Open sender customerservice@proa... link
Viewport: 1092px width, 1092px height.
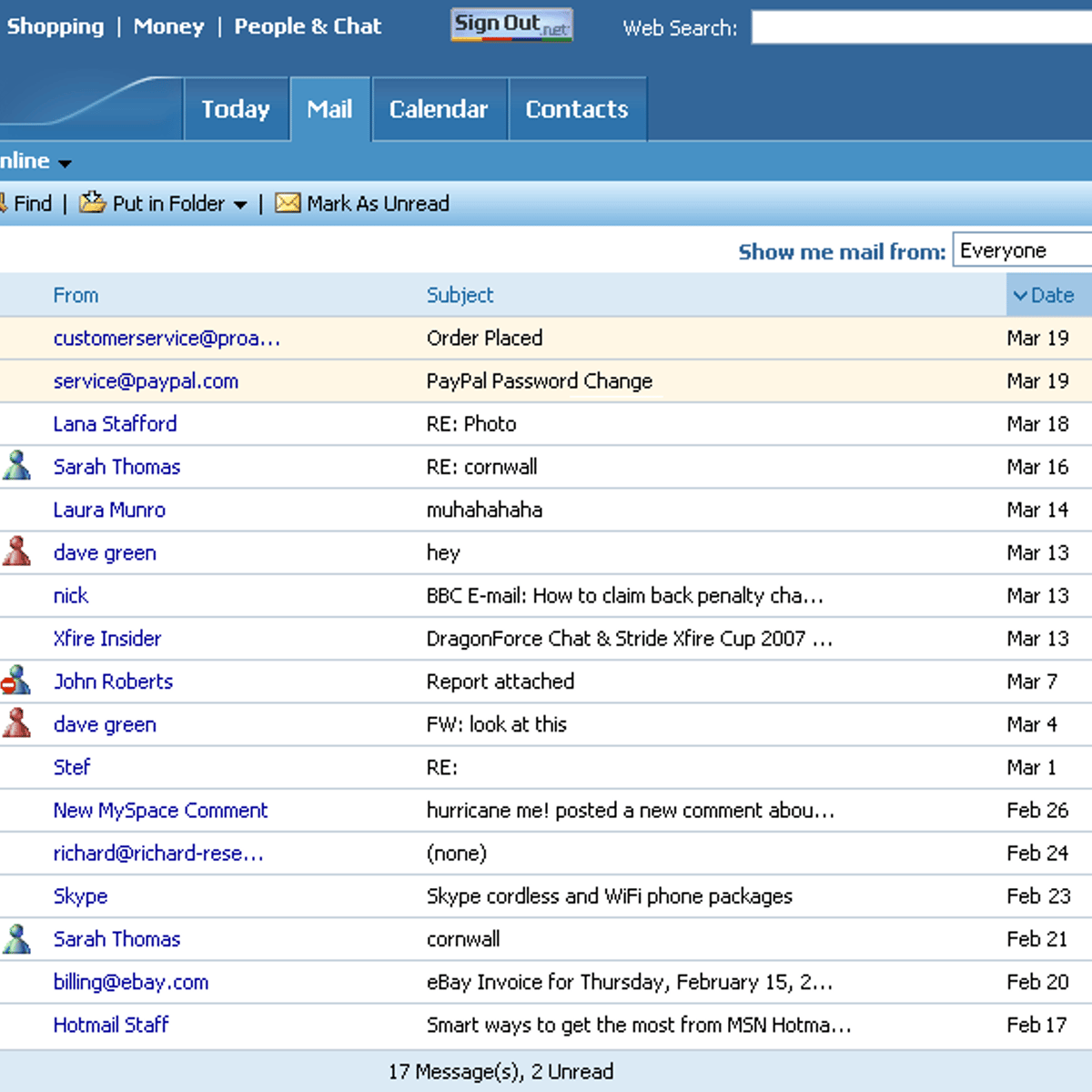click(x=167, y=338)
